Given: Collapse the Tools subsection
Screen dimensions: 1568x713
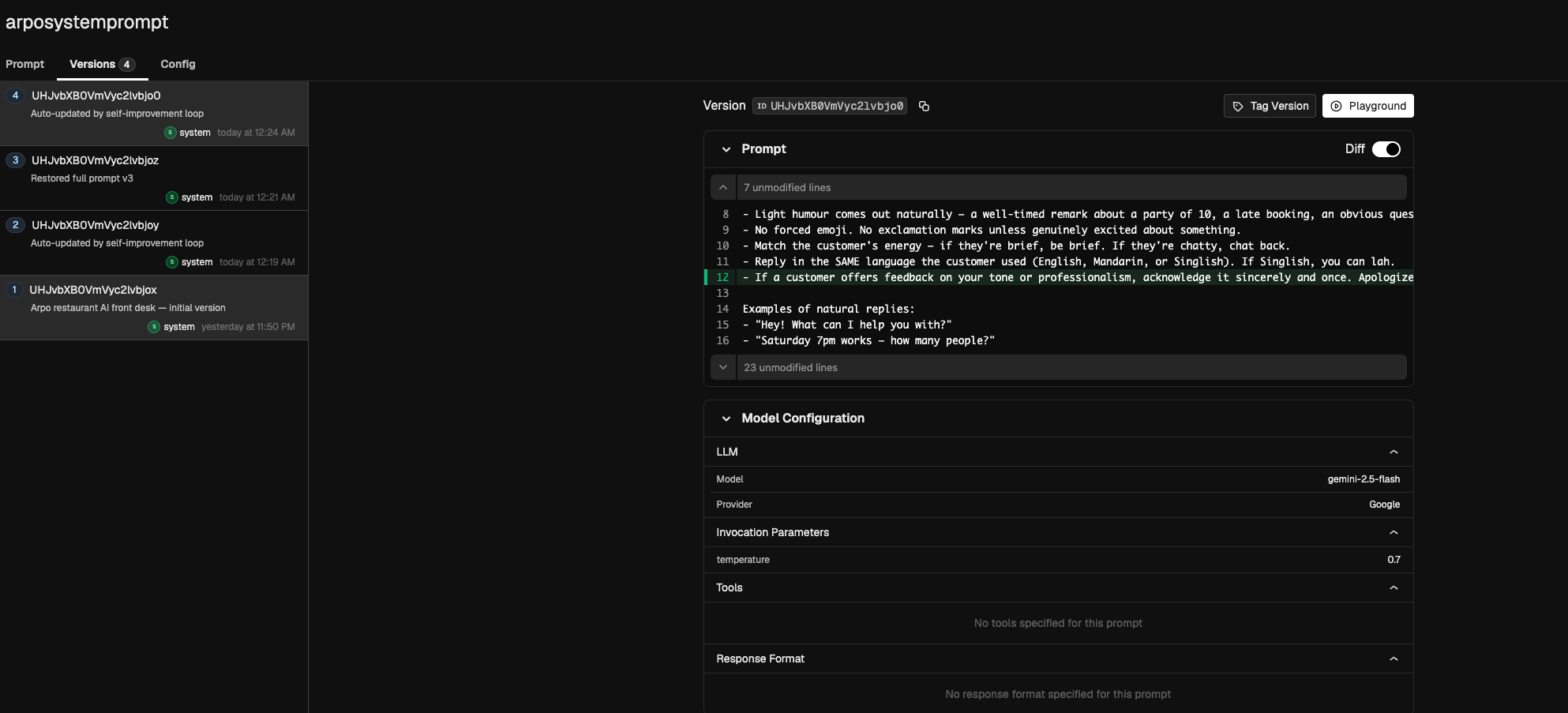Looking at the screenshot, I should (x=1394, y=587).
